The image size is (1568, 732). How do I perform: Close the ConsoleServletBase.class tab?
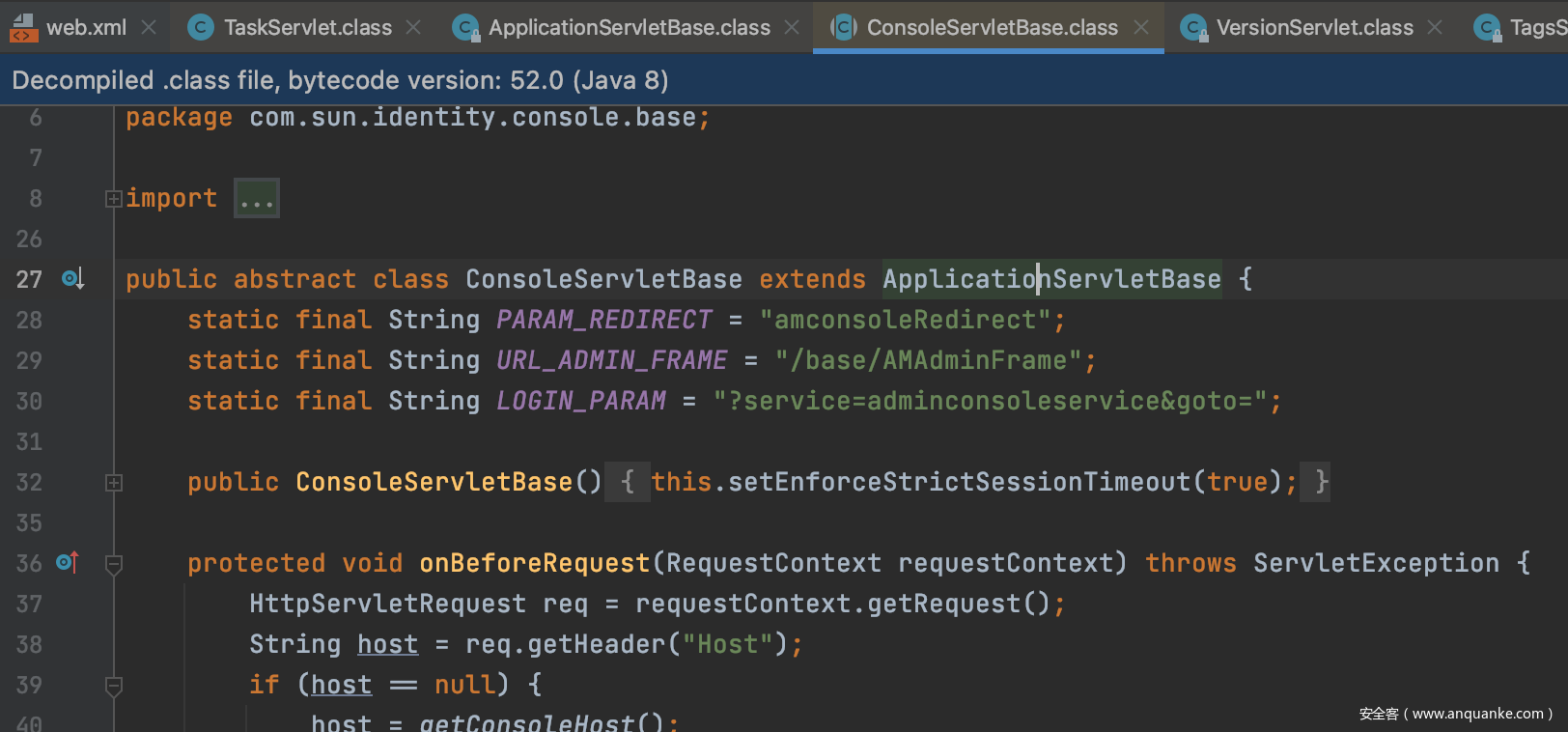(x=1141, y=28)
